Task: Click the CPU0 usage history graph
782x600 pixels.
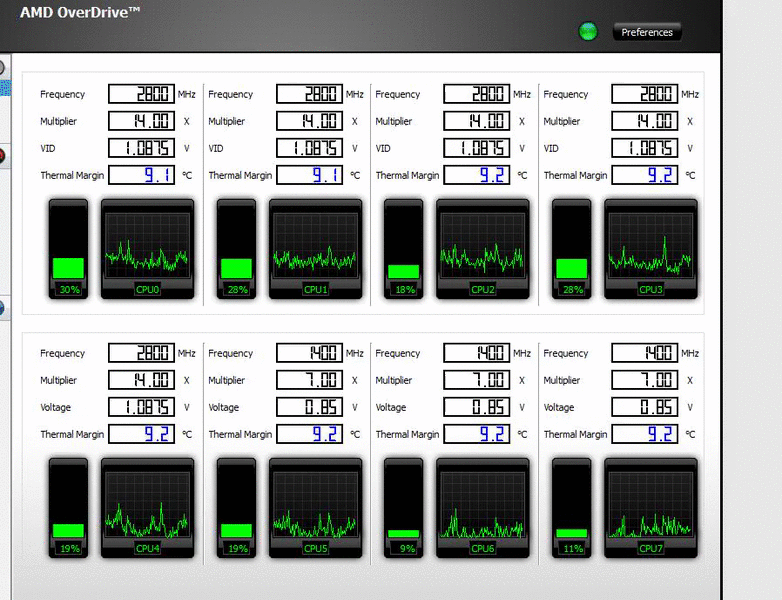Action: click(x=148, y=249)
